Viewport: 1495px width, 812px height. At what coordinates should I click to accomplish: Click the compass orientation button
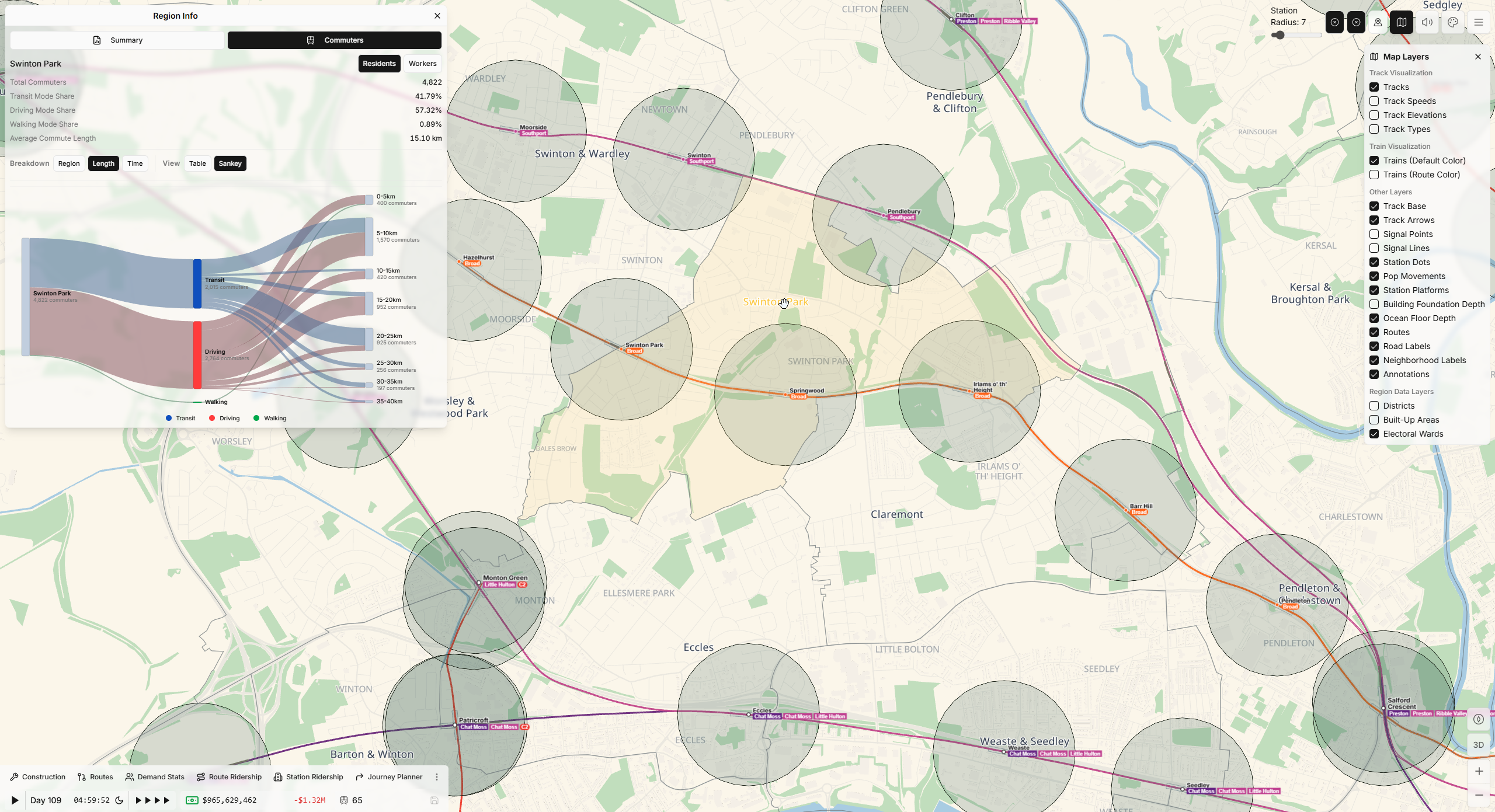pos(1478,719)
